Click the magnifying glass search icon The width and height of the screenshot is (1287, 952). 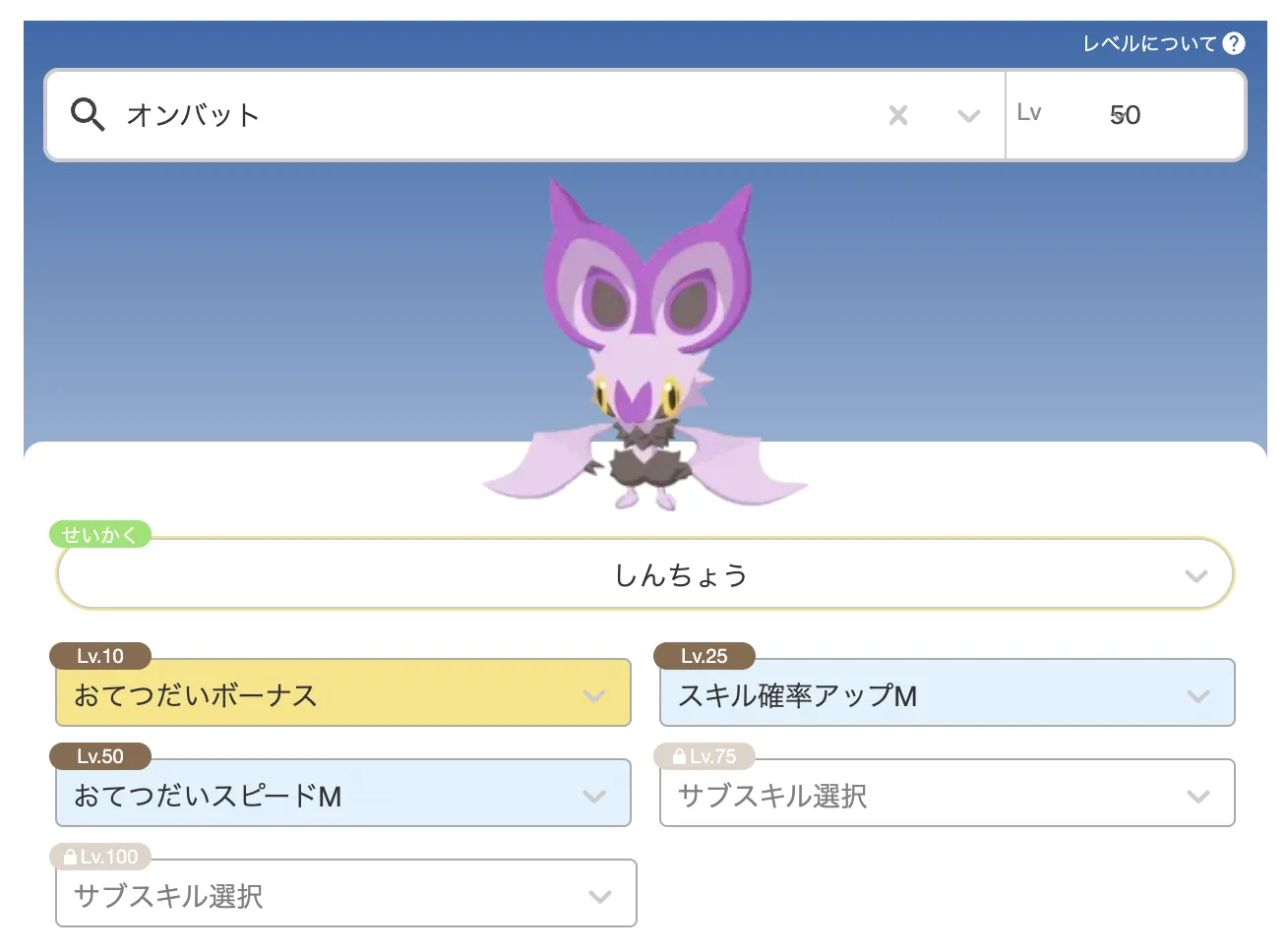[x=88, y=114]
